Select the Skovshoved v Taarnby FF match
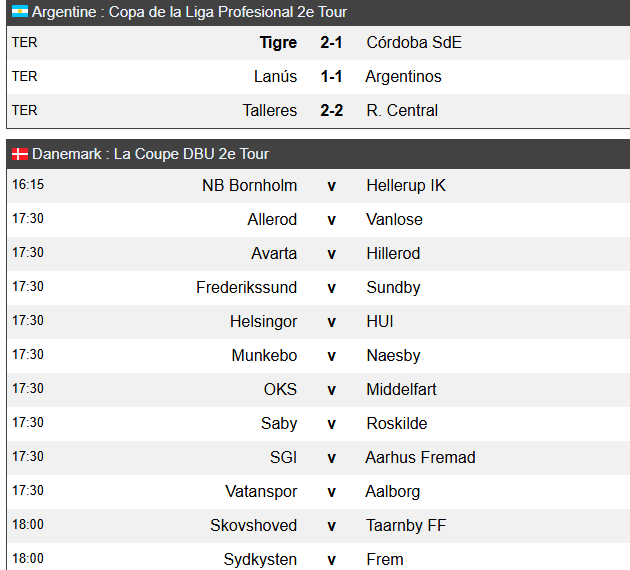Image resolution: width=630 pixels, height=570 pixels. pos(318,526)
